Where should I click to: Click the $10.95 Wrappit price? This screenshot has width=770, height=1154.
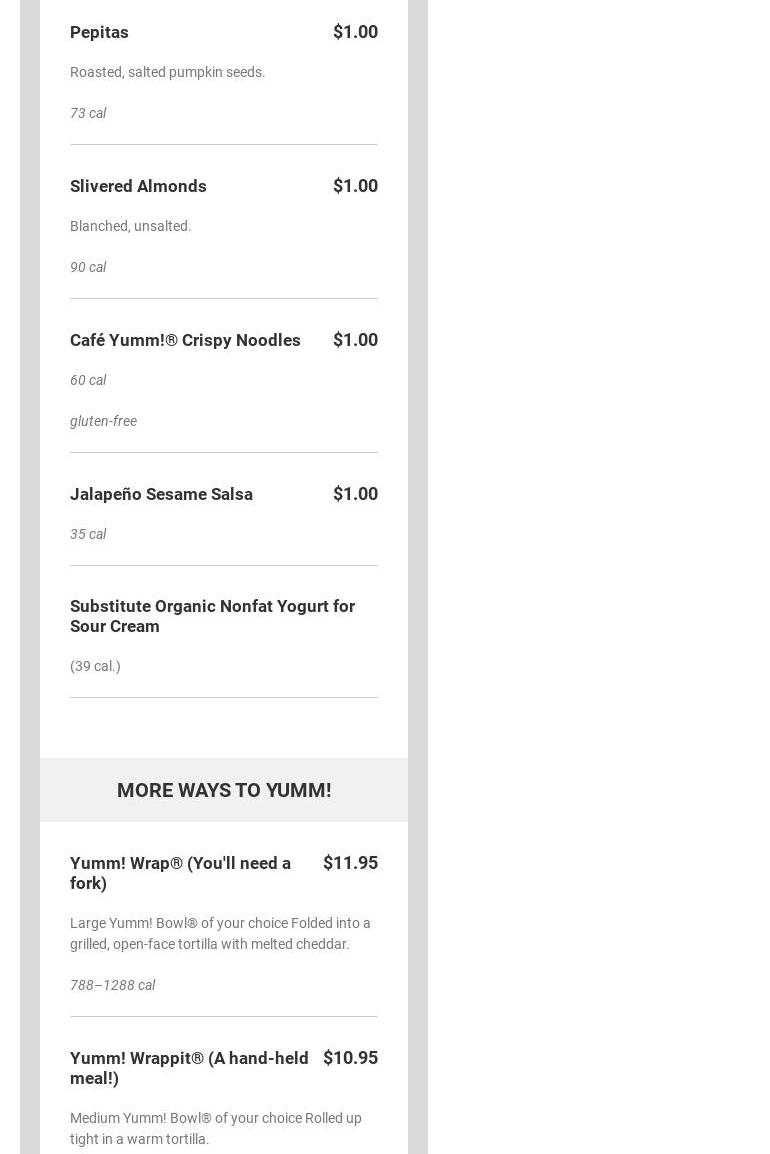pos(350,1058)
